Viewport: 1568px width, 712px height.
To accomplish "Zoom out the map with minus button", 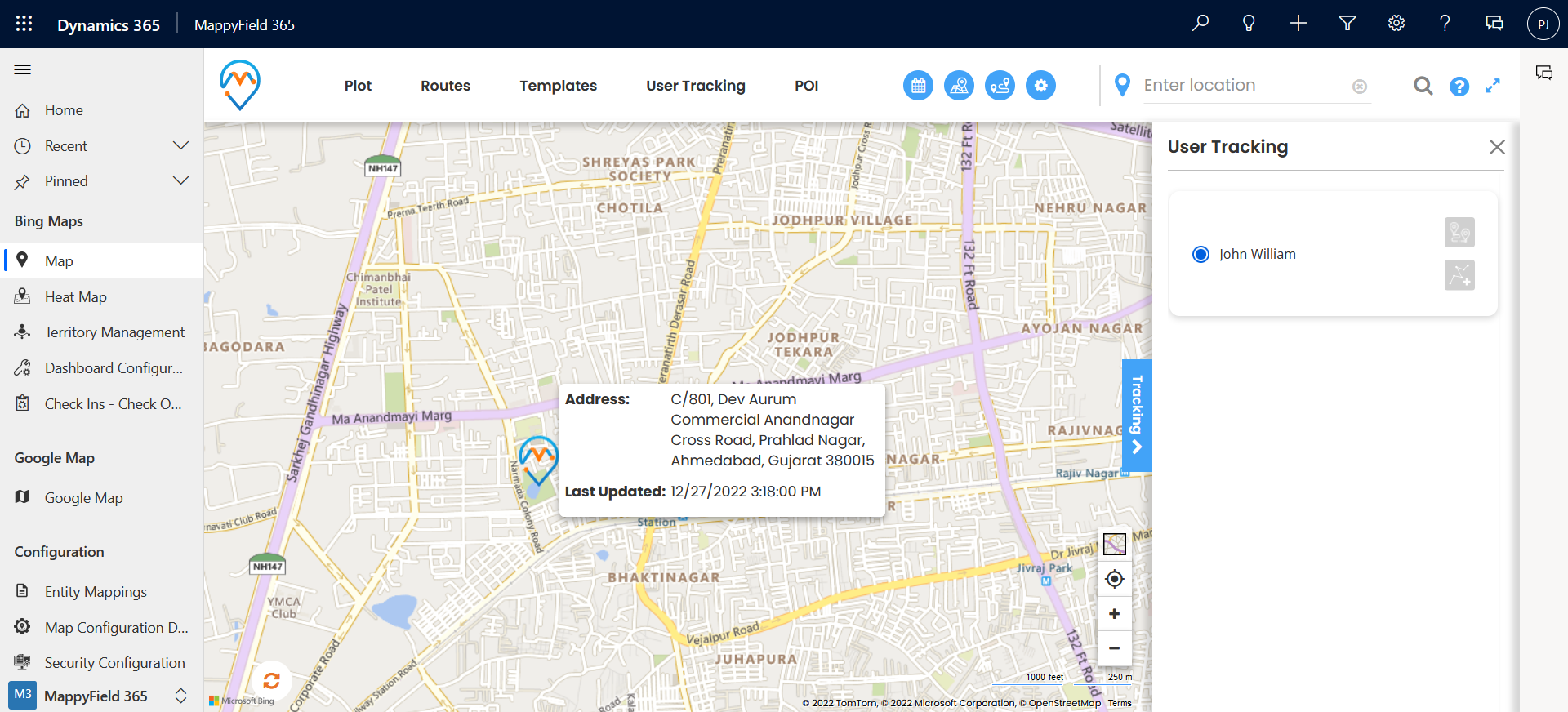I will pos(1115,648).
